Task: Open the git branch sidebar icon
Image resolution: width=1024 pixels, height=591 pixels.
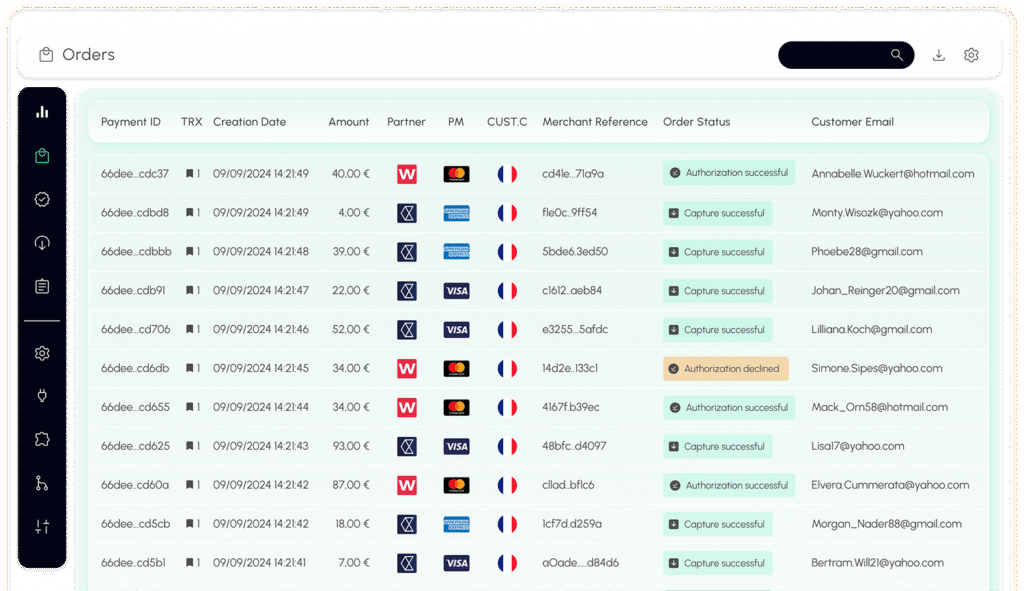Action: click(x=42, y=483)
